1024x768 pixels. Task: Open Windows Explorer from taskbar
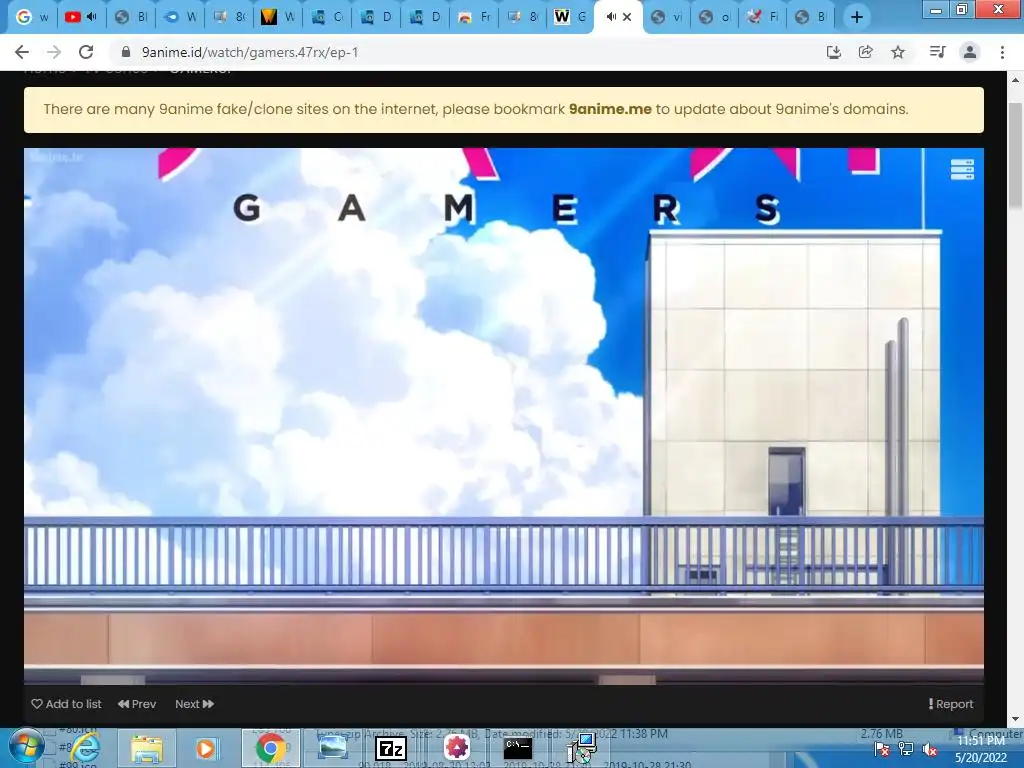point(147,748)
